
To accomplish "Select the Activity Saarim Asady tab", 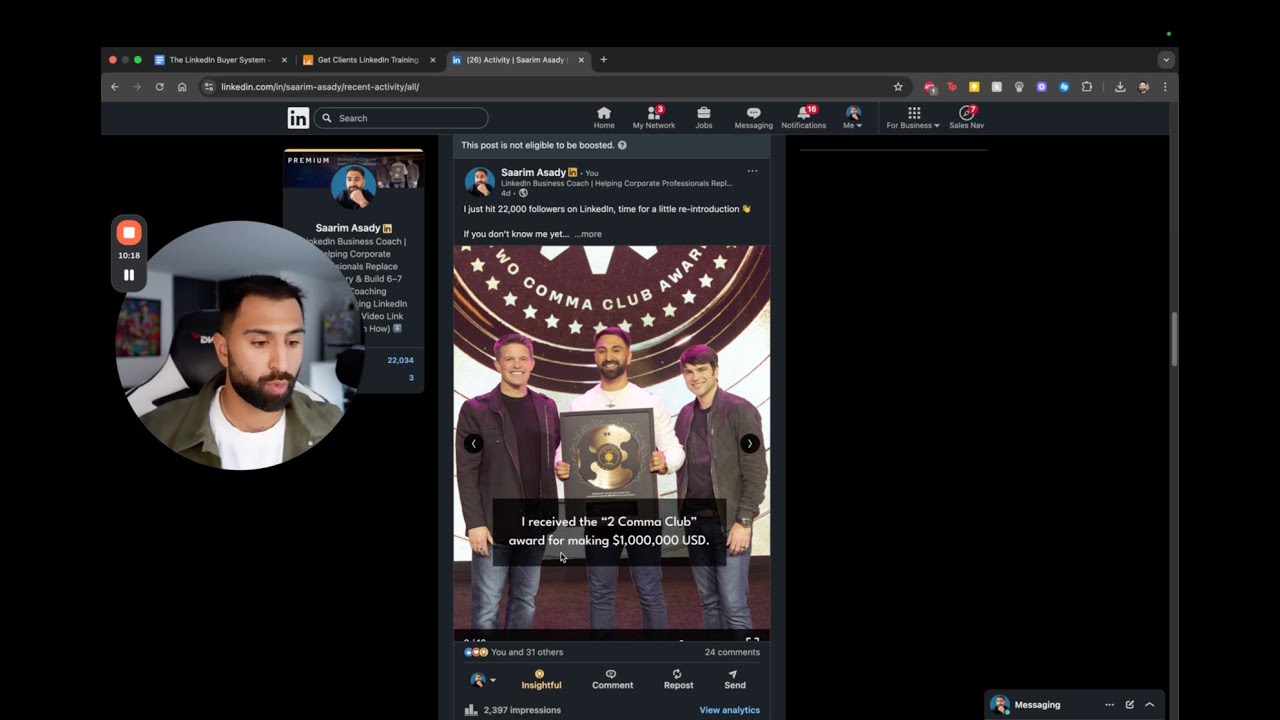I will (x=517, y=60).
